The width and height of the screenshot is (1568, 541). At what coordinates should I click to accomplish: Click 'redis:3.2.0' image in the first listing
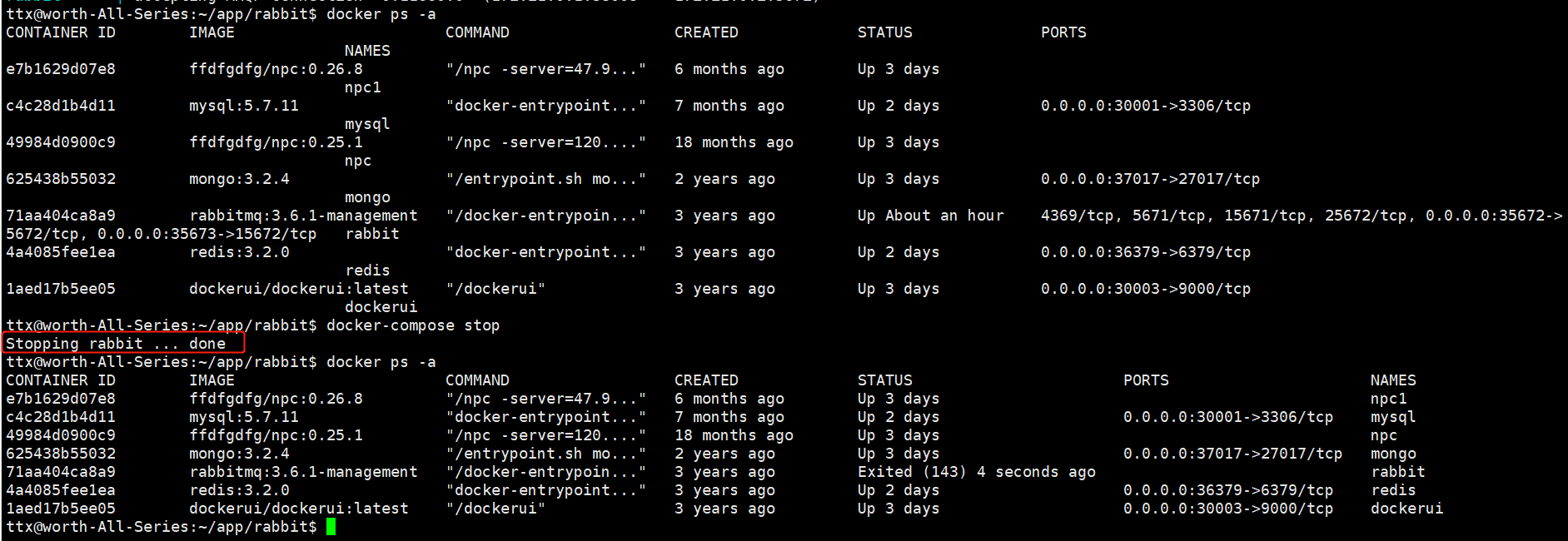pos(239,252)
